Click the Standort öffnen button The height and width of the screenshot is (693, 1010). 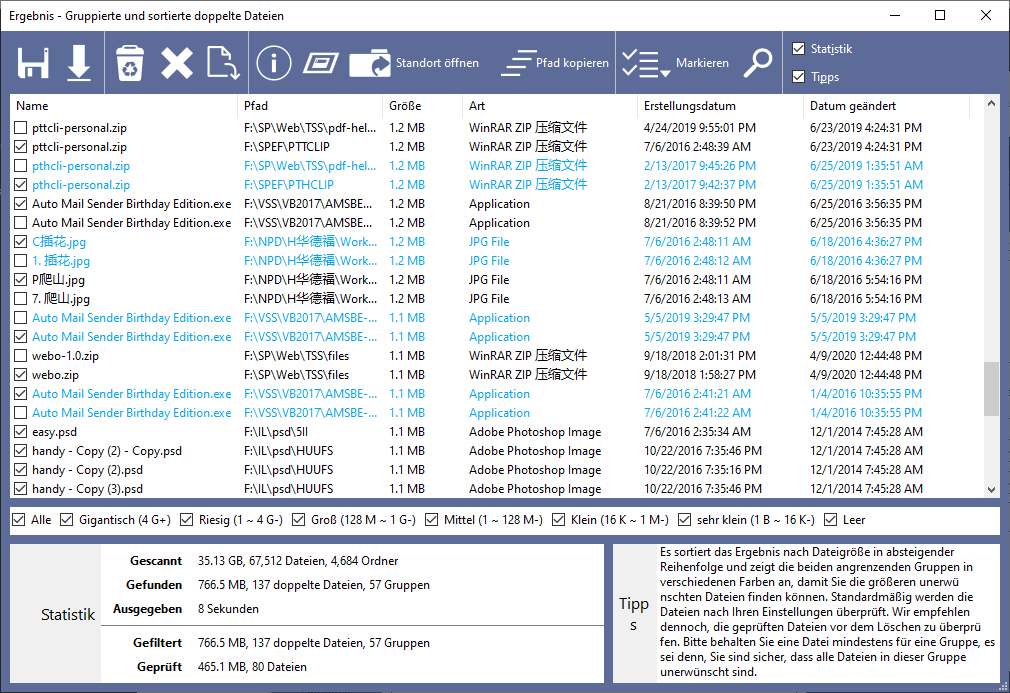tap(414, 63)
